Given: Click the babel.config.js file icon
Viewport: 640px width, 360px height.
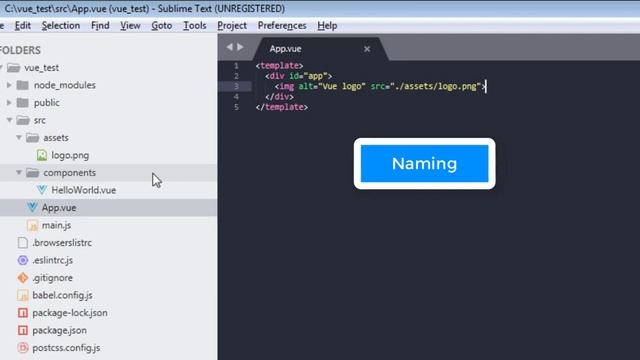Looking at the screenshot, I should coord(23,296).
